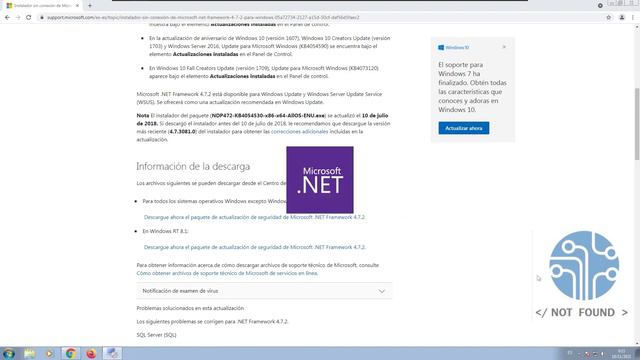Screen dimensions: 640x360
Task: Click the chevron on the virus notification row
Action: point(382,291)
